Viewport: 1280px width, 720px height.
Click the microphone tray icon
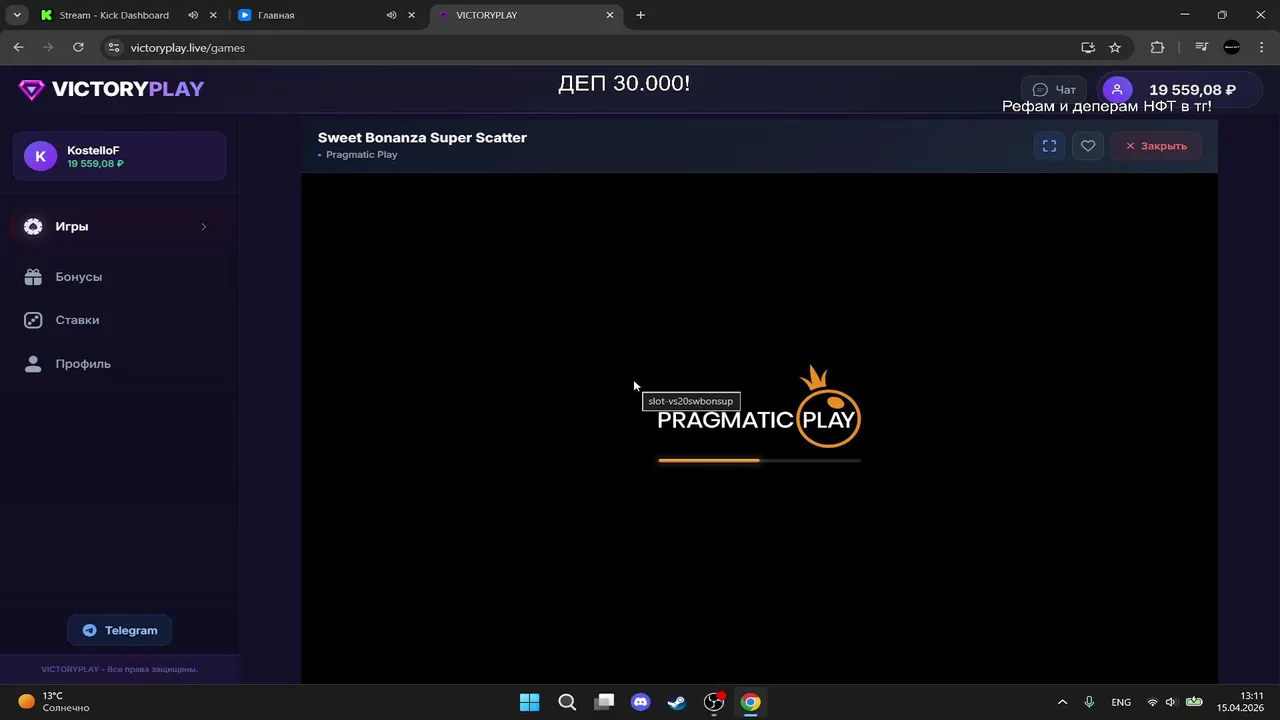(x=1089, y=702)
